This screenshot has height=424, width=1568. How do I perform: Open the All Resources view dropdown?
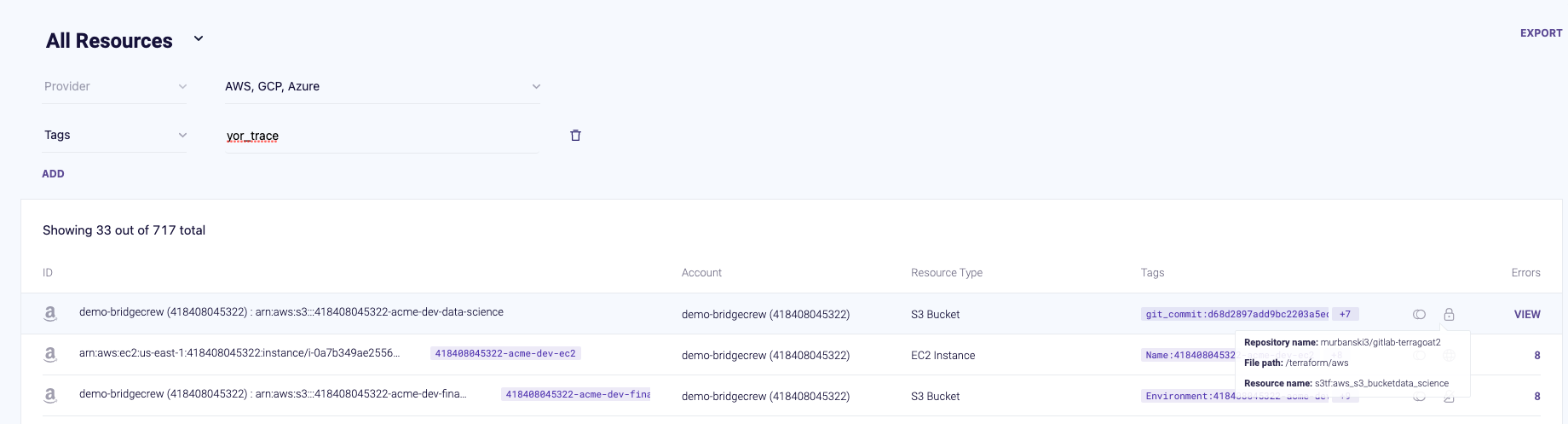[x=199, y=38]
